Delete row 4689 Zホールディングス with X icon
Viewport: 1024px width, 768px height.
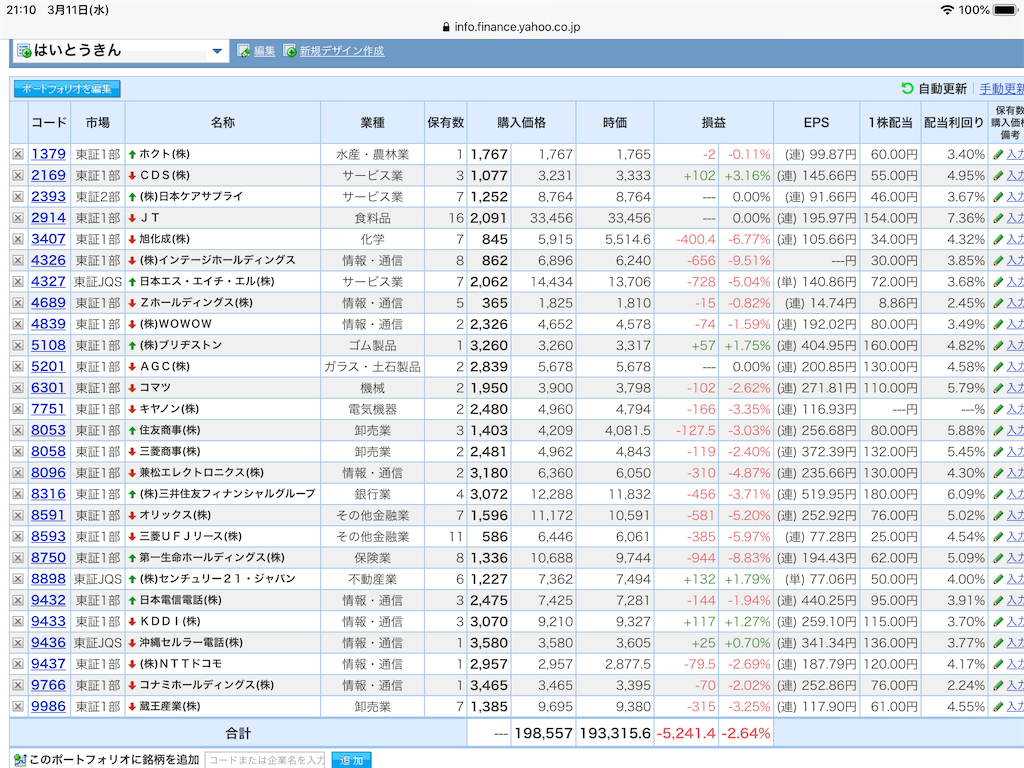[x=18, y=303]
